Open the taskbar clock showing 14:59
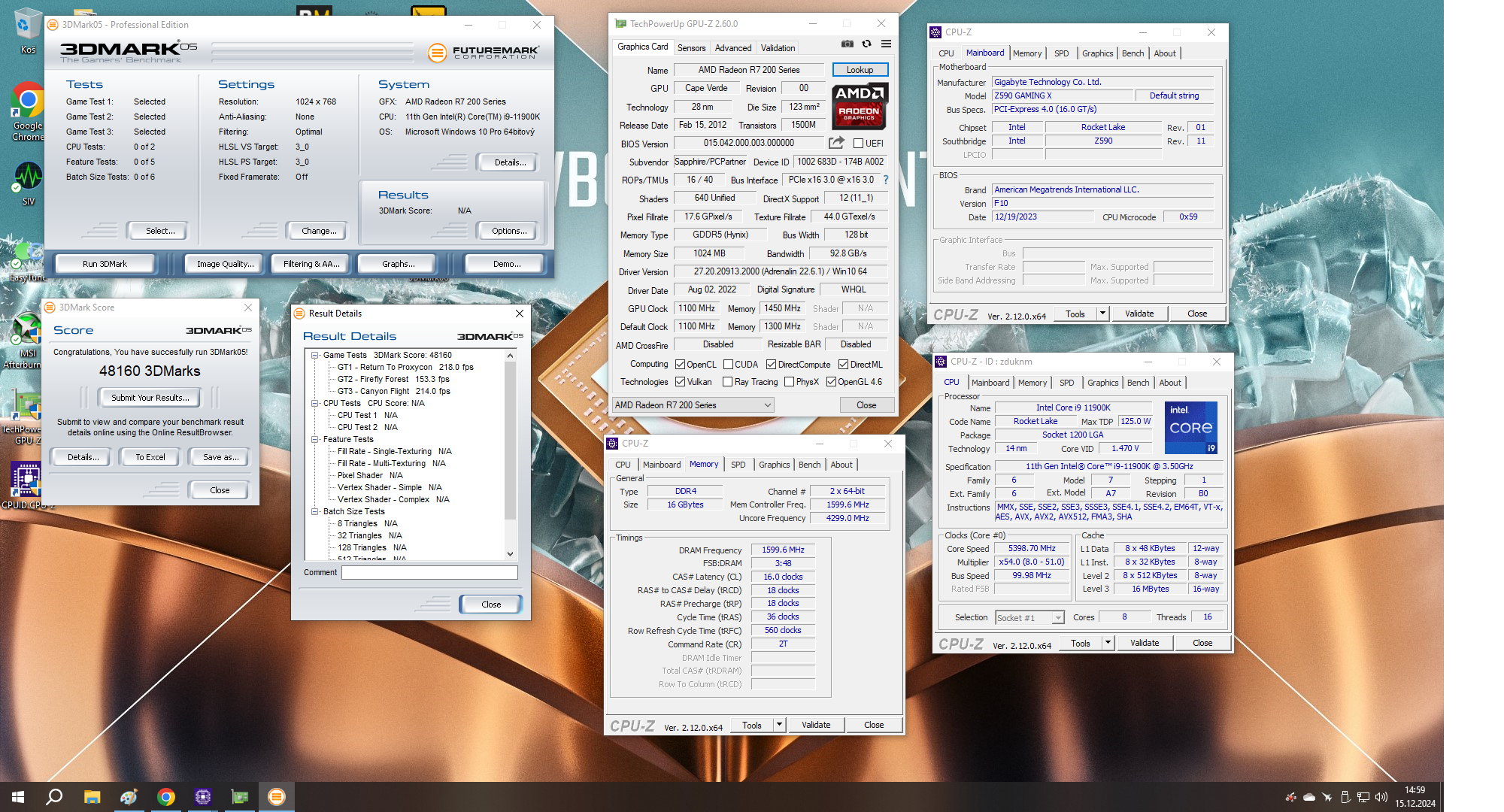This screenshot has width=1504, height=812. [1415, 797]
